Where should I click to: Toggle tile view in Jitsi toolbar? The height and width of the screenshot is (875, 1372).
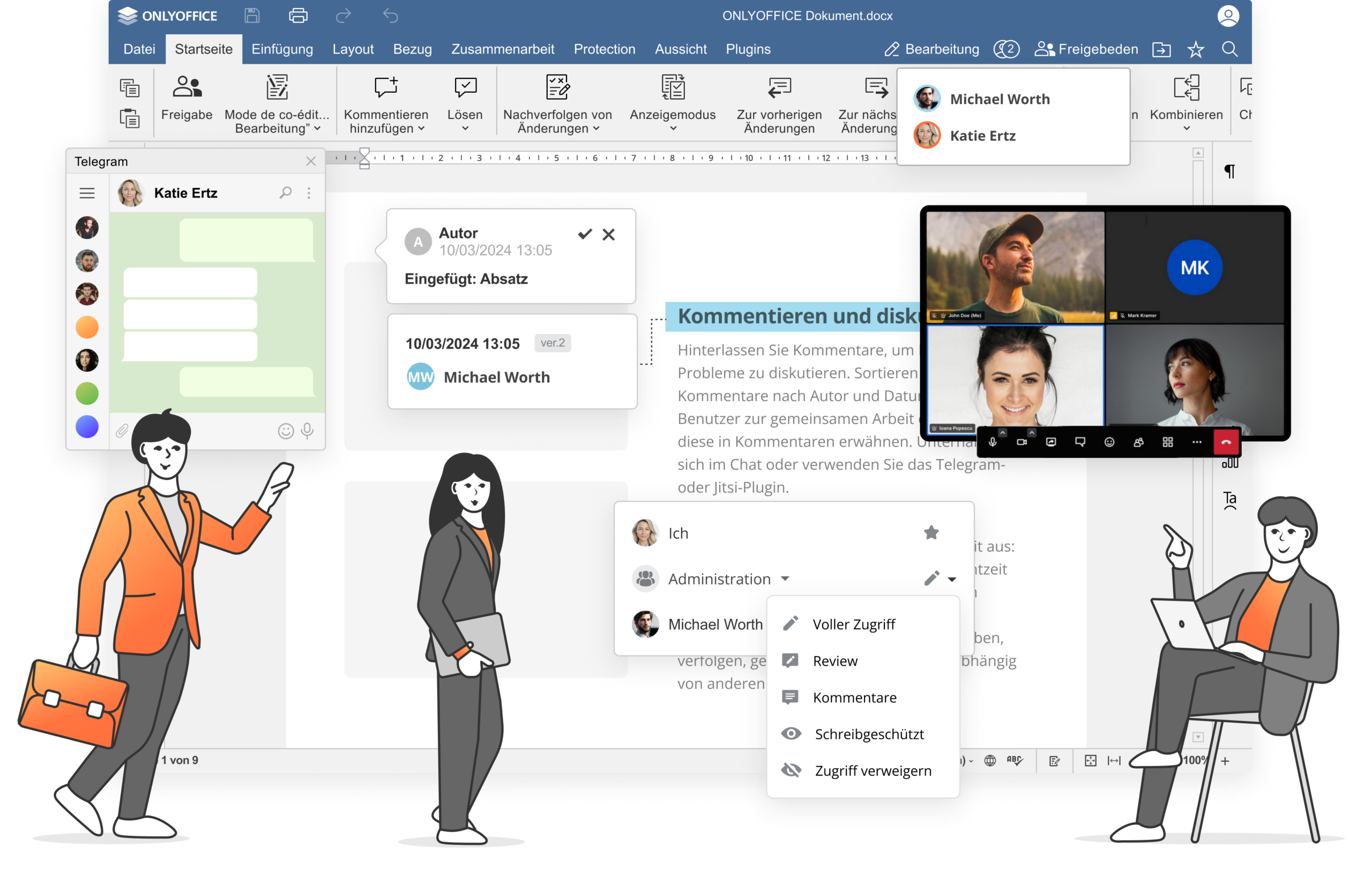[x=1167, y=442]
